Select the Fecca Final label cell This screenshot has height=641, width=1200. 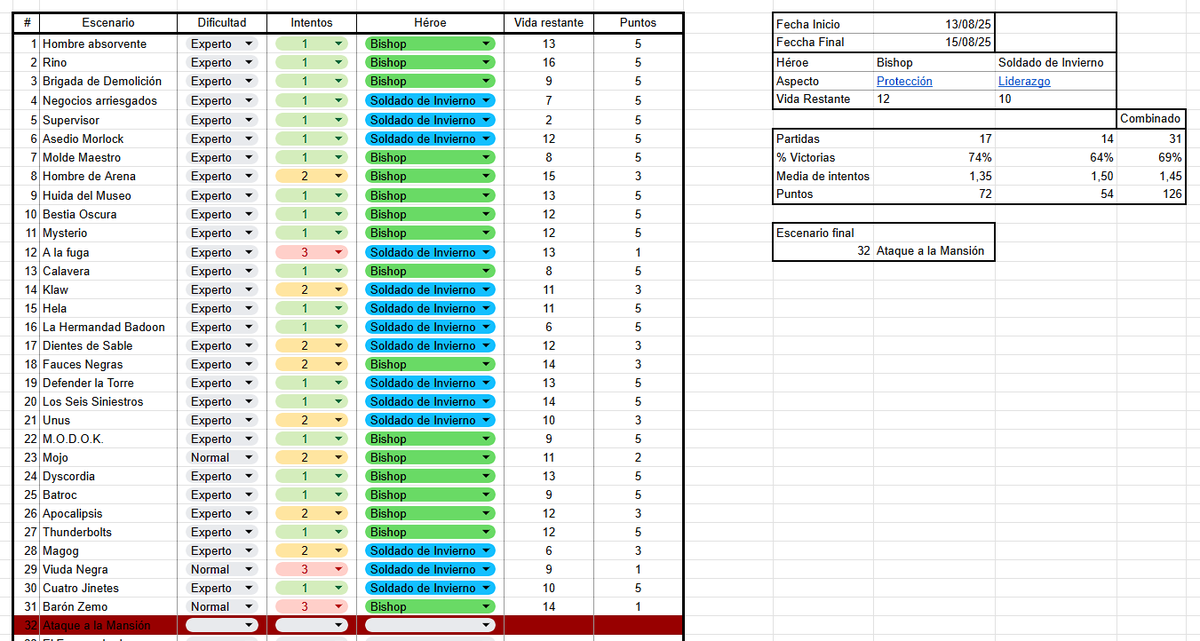[x=823, y=42]
